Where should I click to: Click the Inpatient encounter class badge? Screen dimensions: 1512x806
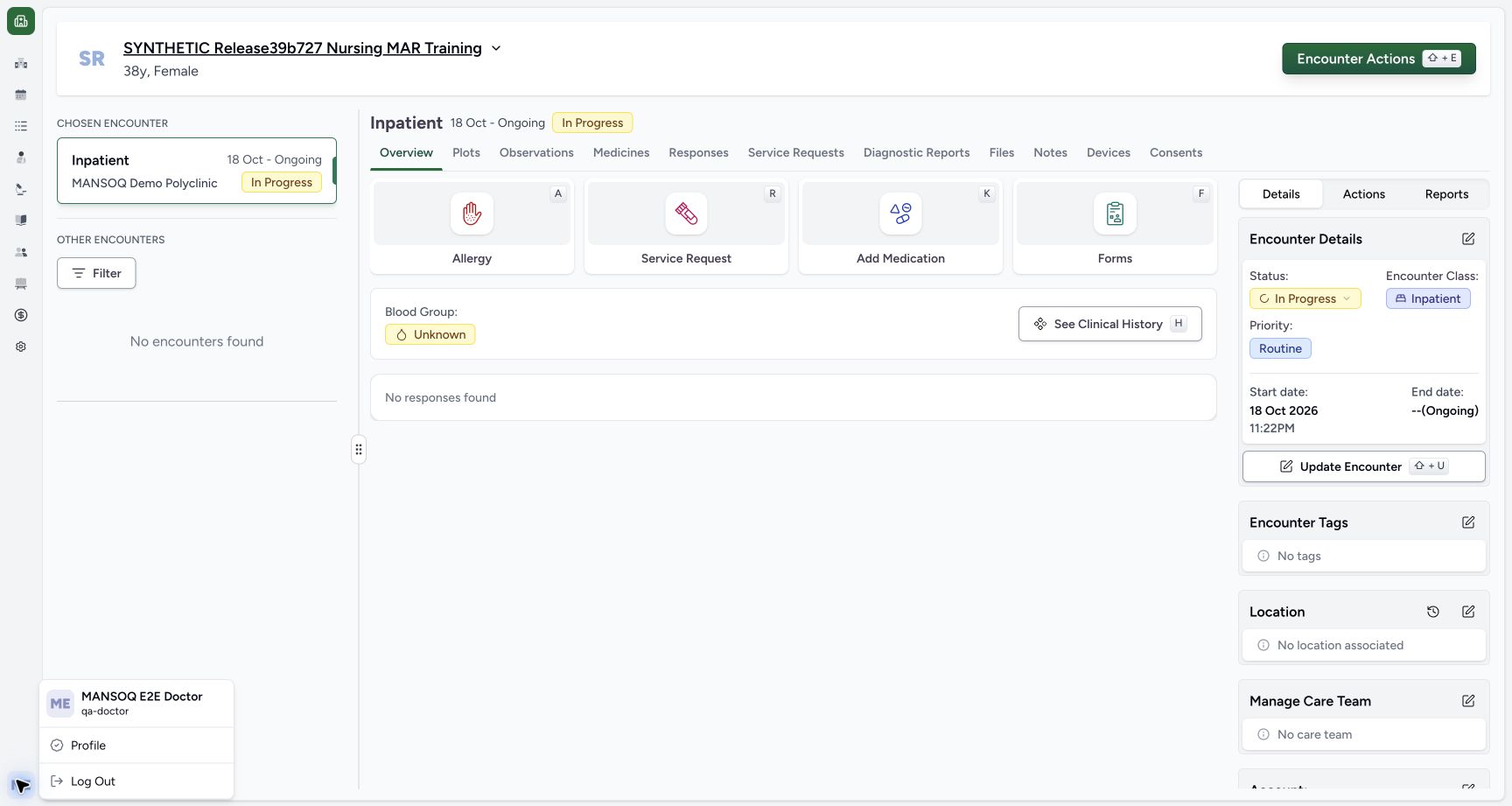click(1428, 298)
